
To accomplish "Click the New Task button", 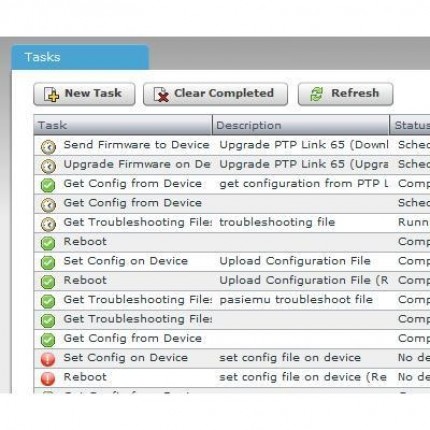I will (x=84, y=94).
